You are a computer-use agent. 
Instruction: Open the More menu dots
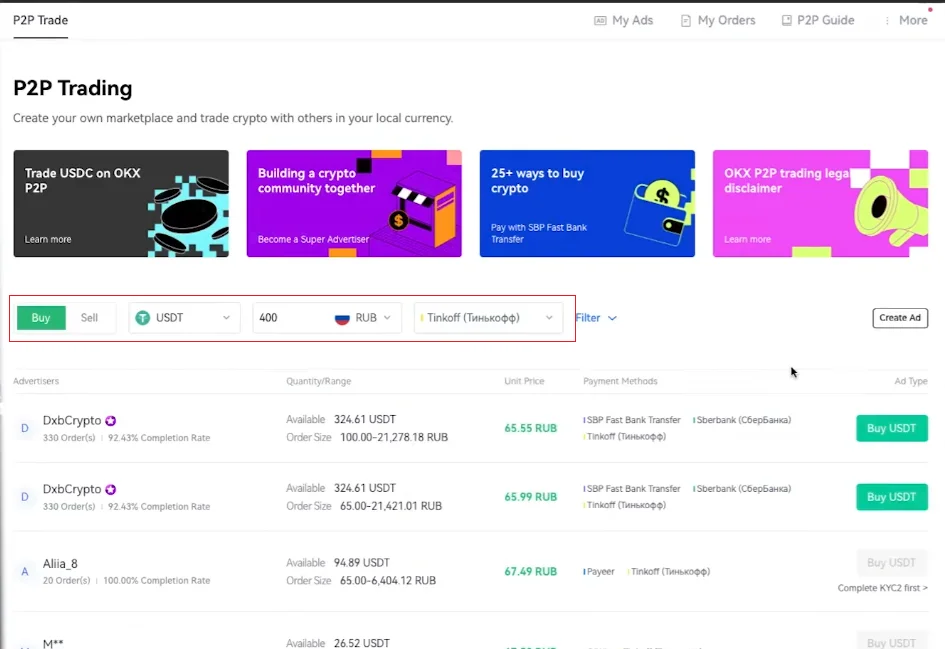[887, 20]
